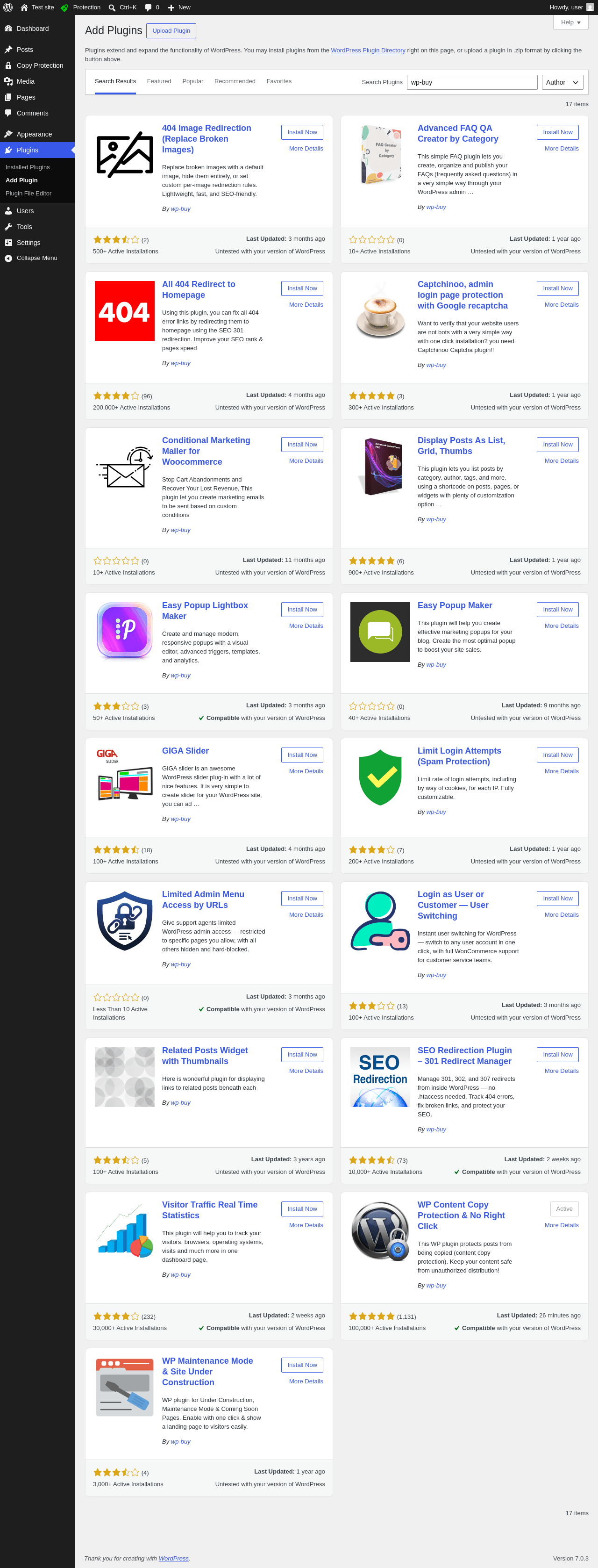Click the WordPress logo in admin bar
The height and width of the screenshot is (1568, 598).
[8, 7]
